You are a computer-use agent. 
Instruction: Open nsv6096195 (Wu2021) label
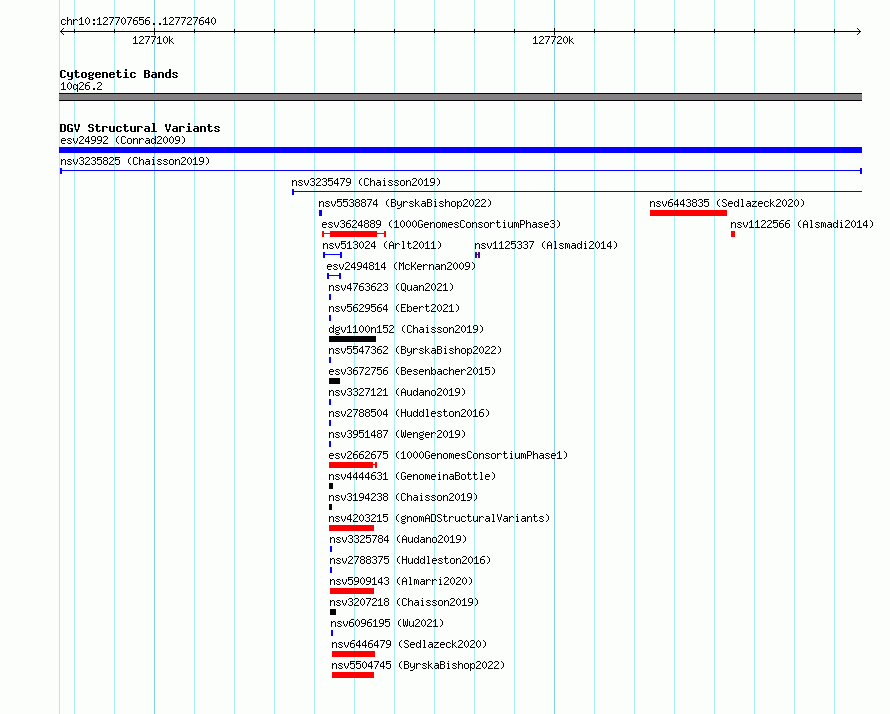387,623
